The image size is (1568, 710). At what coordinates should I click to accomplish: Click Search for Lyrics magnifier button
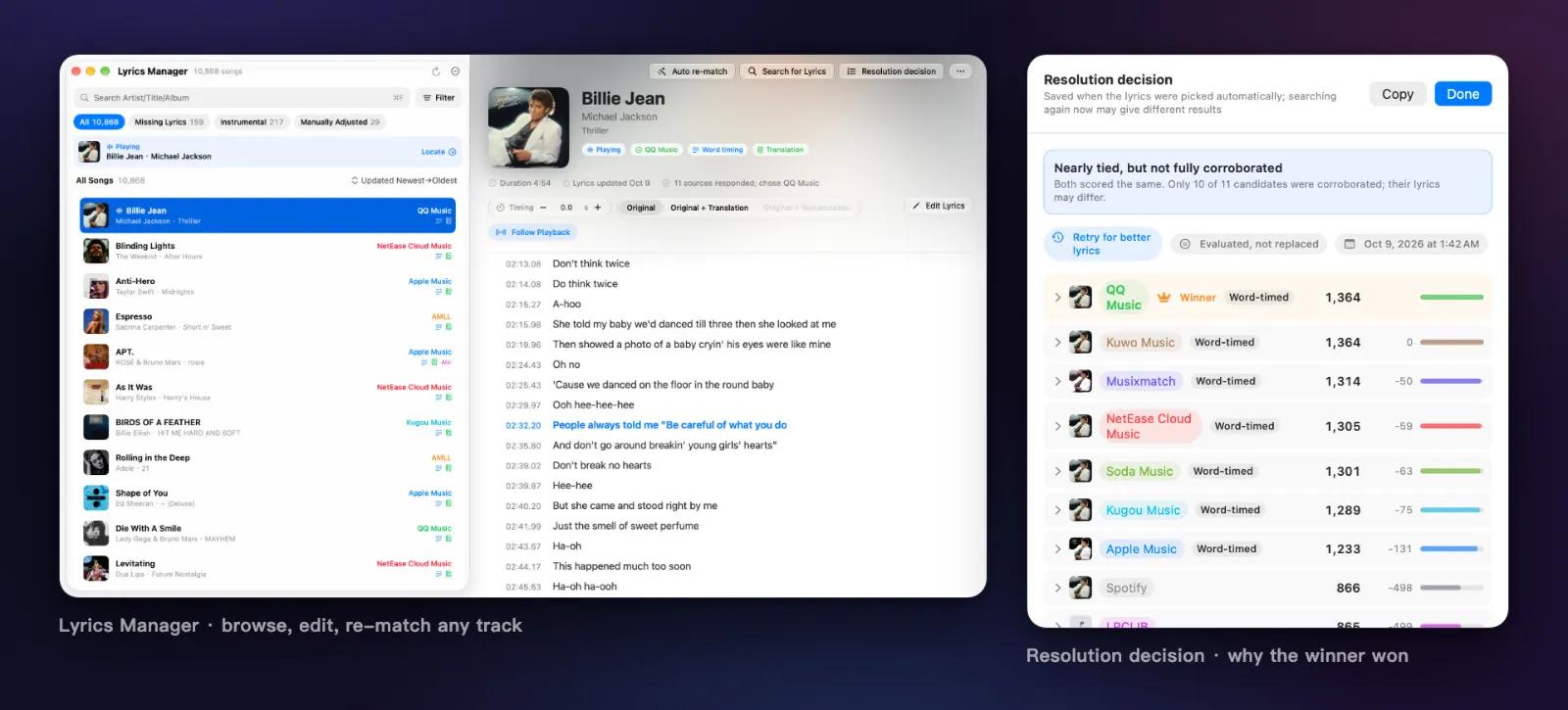pyautogui.click(x=787, y=71)
